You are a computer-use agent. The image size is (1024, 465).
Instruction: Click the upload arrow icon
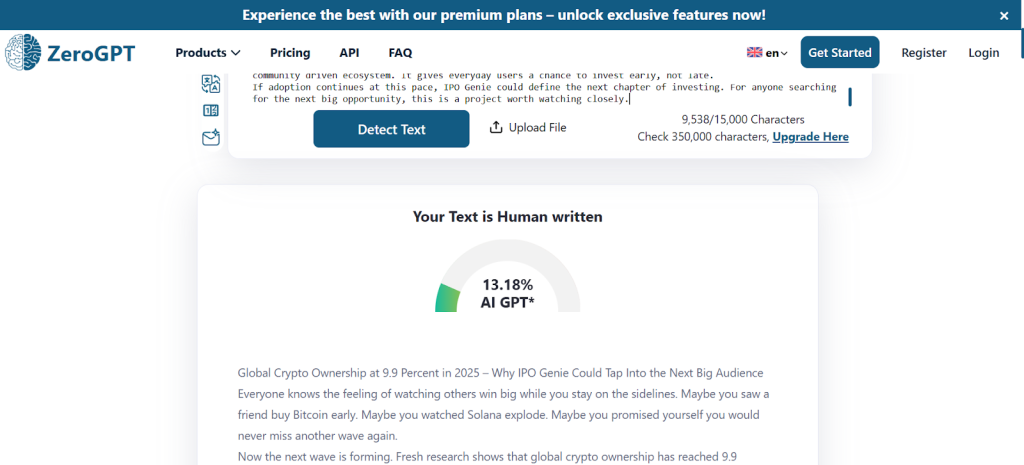coord(496,128)
